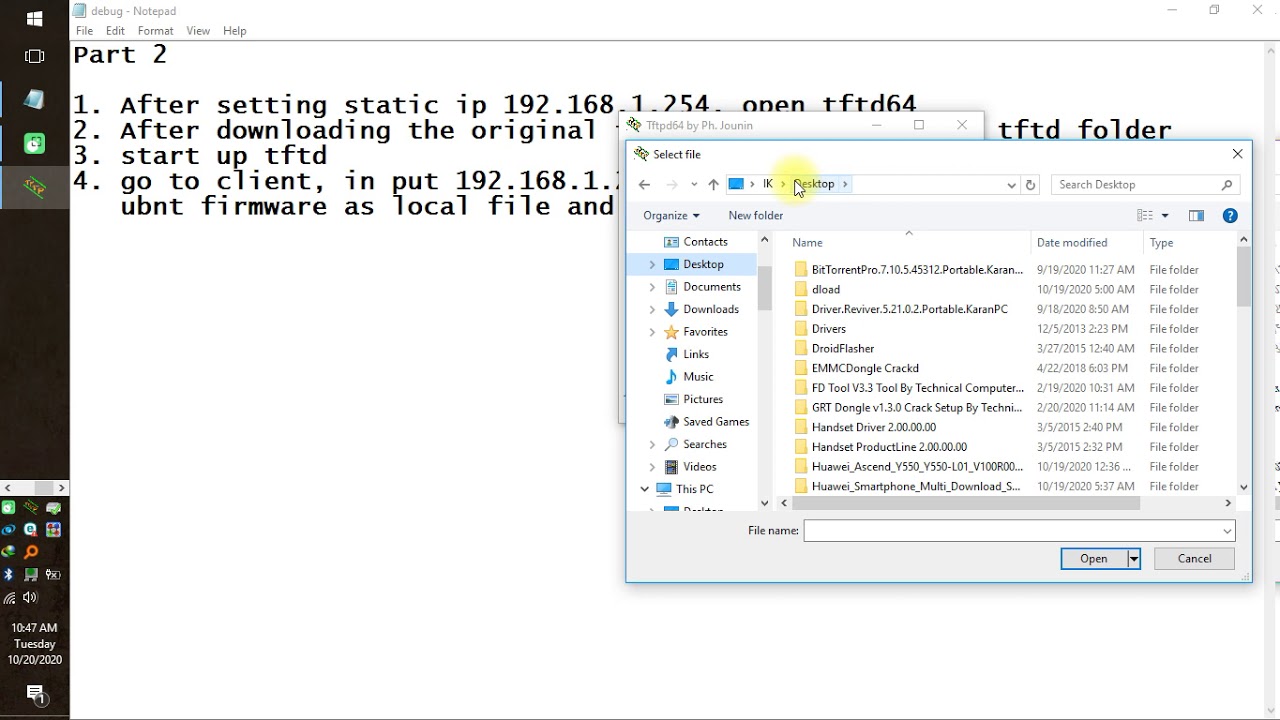The image size is (1280, 720).
Task: Open Task View on the taskbar
Action: [34, 56]
